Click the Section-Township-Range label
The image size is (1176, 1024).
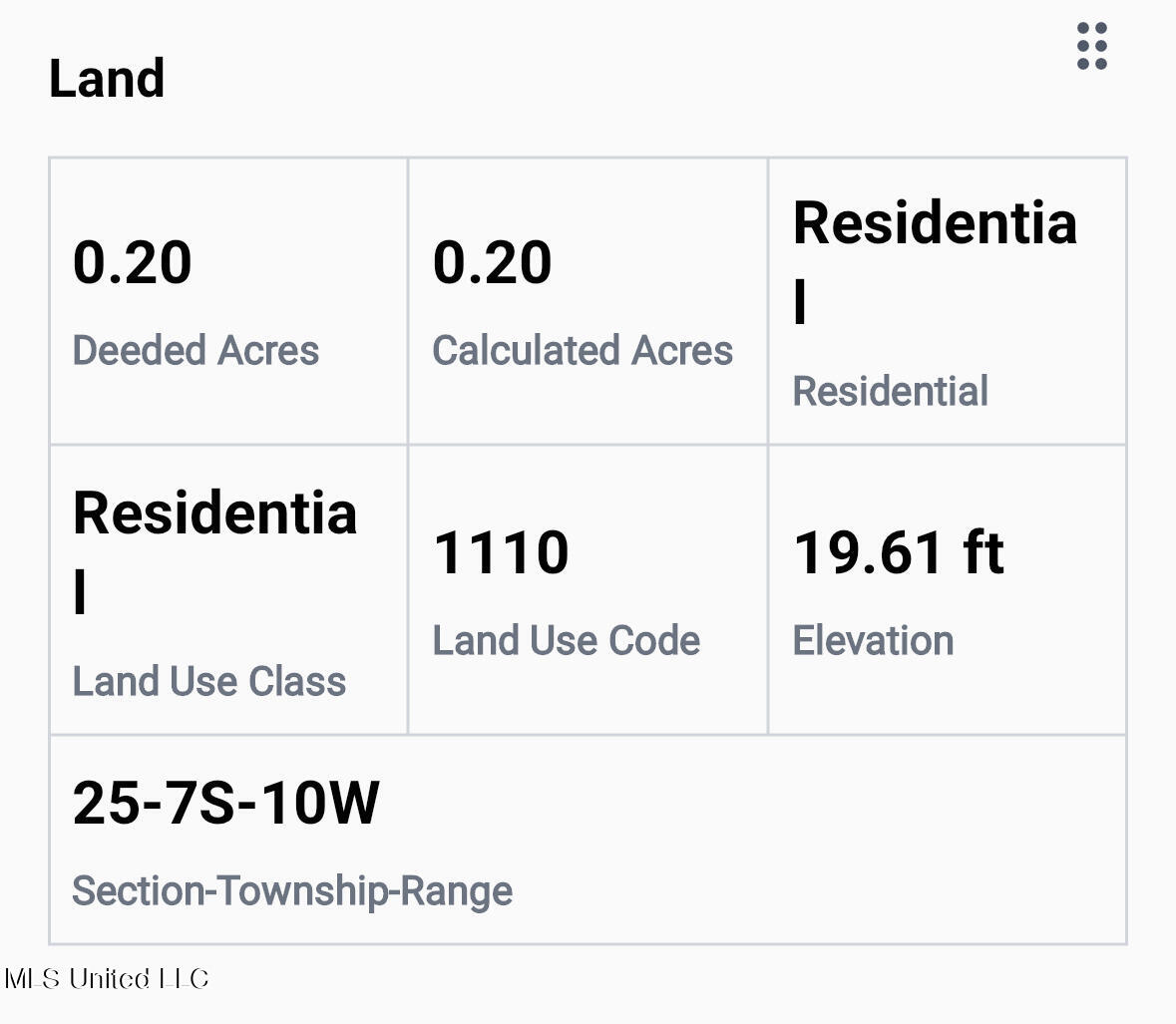(x=292, y=890)
